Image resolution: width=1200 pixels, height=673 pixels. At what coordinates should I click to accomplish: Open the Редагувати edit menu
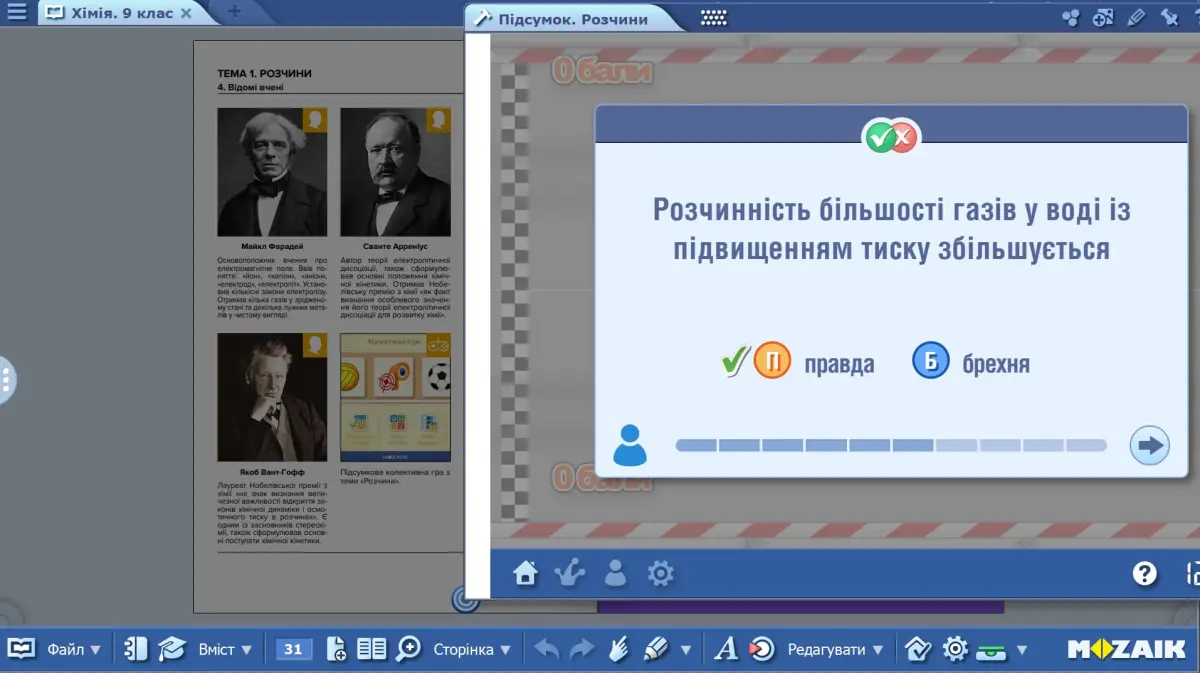pyautogui.click(x=835, y=649)
